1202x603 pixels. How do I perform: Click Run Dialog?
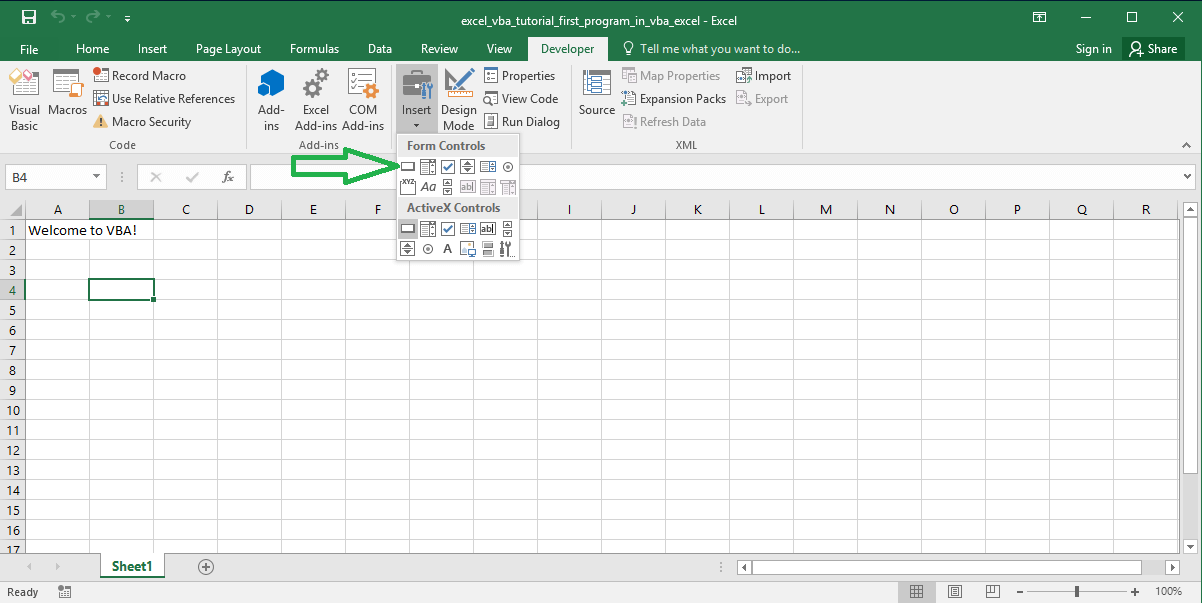point(521,121)
